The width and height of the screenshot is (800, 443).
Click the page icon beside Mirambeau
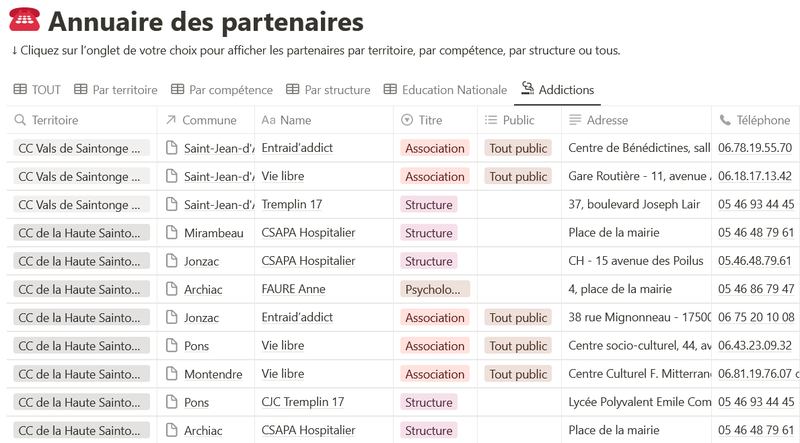[x=169, y=233]
